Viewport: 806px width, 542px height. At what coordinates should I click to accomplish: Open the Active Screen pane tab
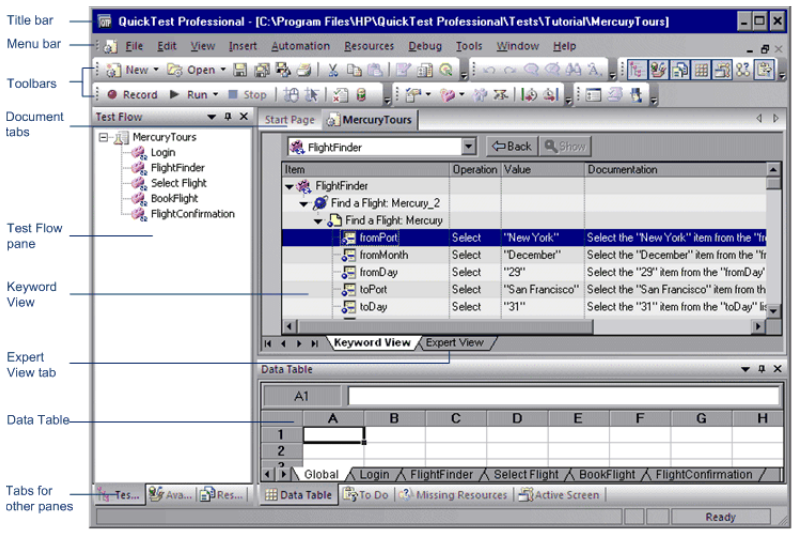coord(559,495)
